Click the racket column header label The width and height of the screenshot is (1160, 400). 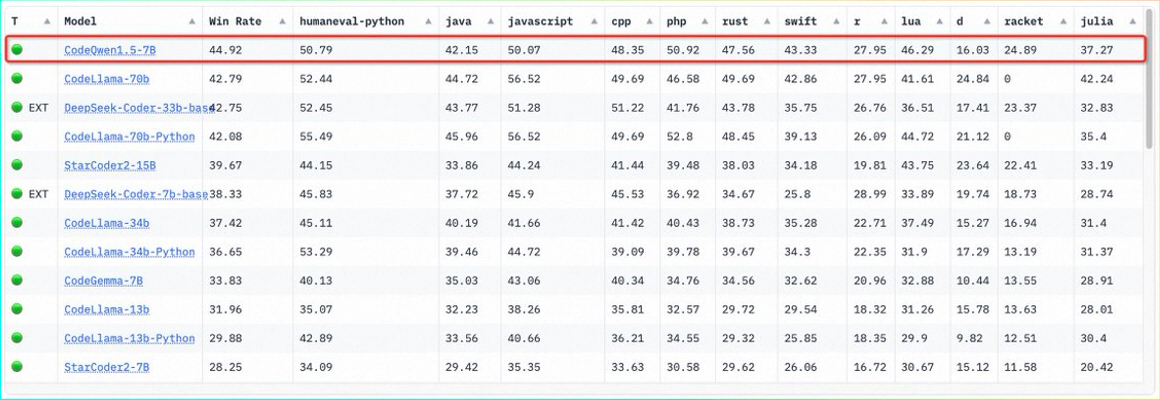(1024, 21)
